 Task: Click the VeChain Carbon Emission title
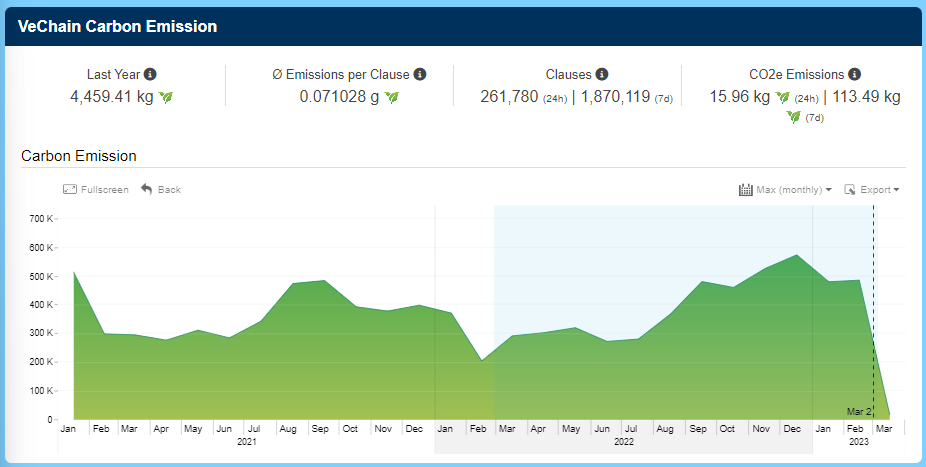tap(118, 27)
